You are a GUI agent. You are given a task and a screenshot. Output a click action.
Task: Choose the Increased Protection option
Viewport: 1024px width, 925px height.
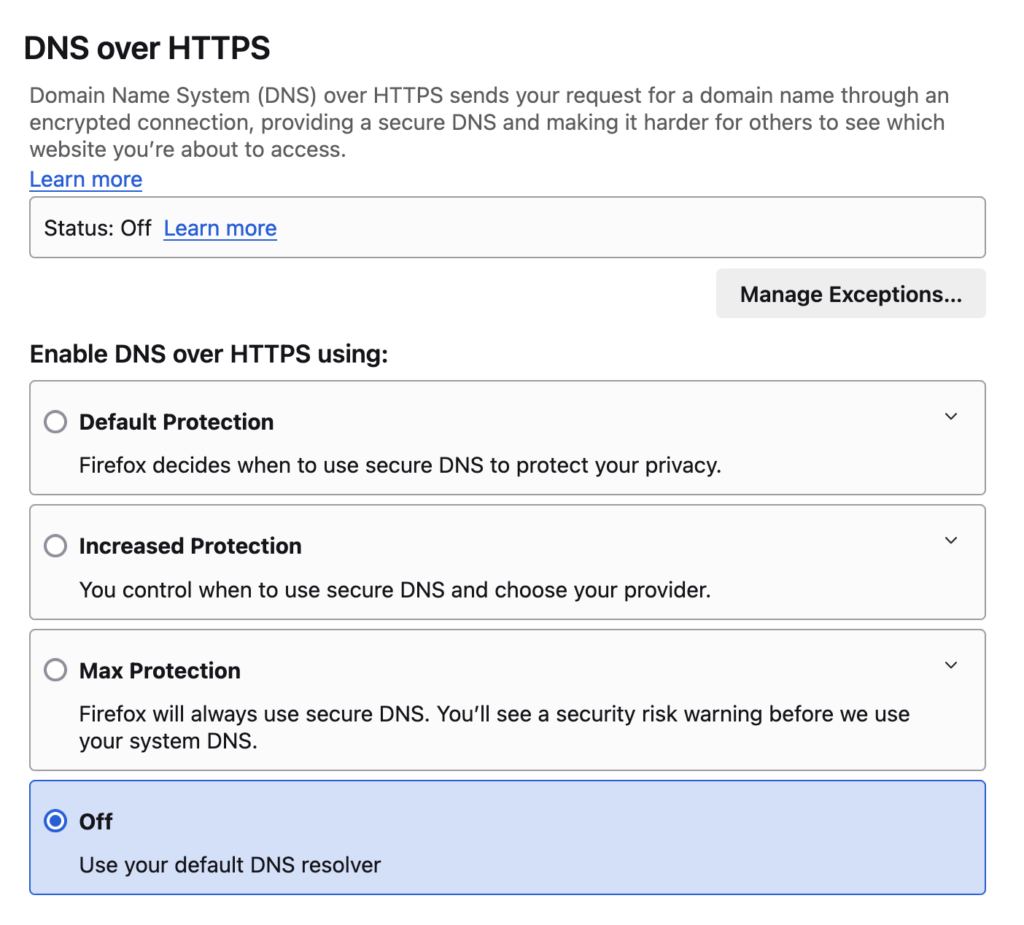tap(55, 546)
